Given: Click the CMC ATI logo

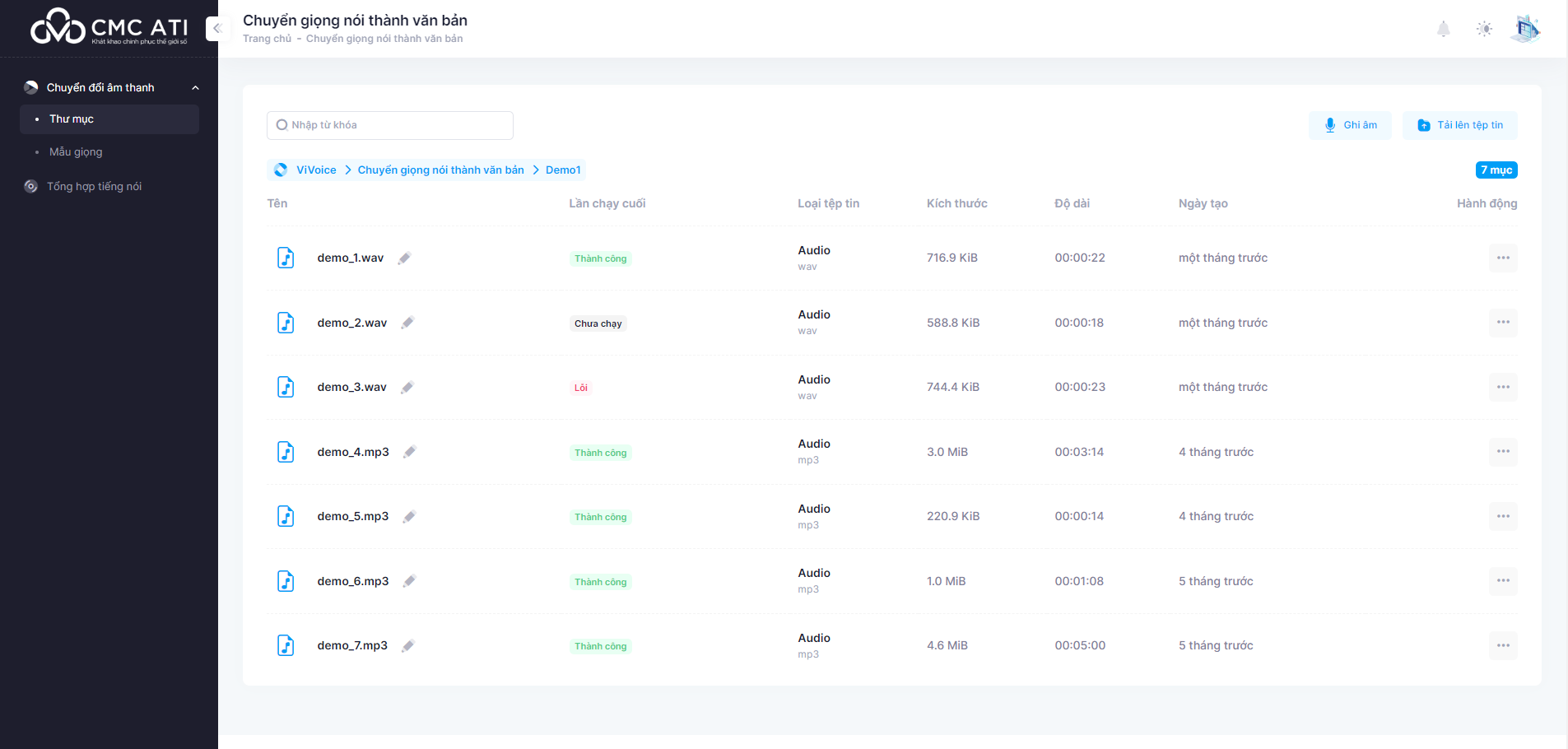Looking at the screenshot, I should click(109, 28).
